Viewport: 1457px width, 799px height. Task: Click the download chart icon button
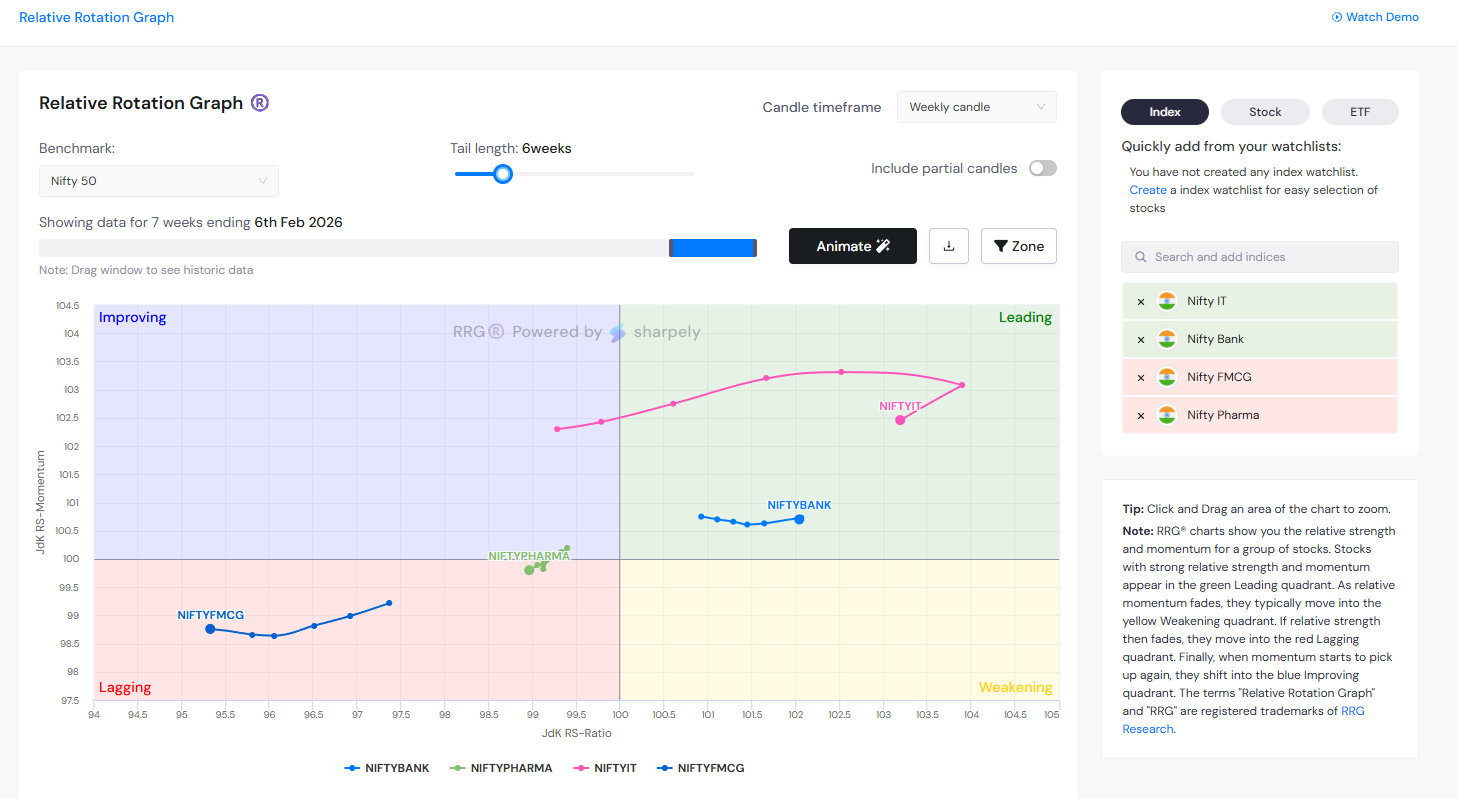[948, 246]
